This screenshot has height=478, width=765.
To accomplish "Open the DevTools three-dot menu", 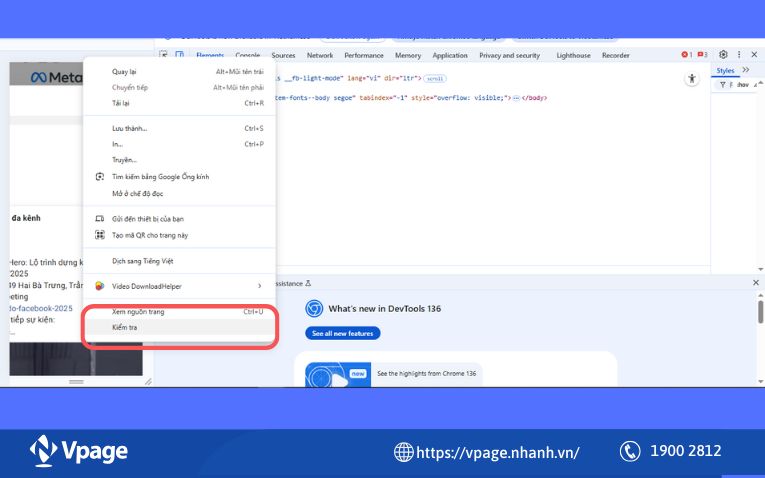I will tap(739, 55).
